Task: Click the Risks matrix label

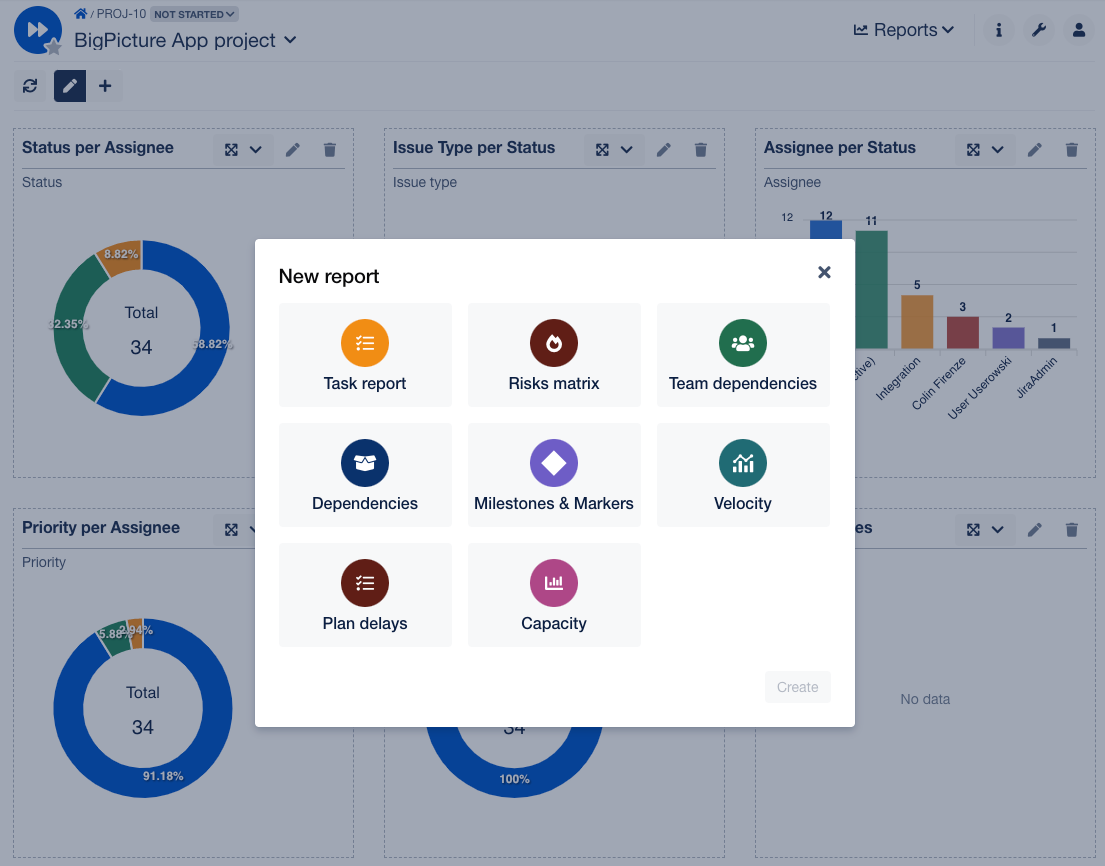Action: point(554,383)
